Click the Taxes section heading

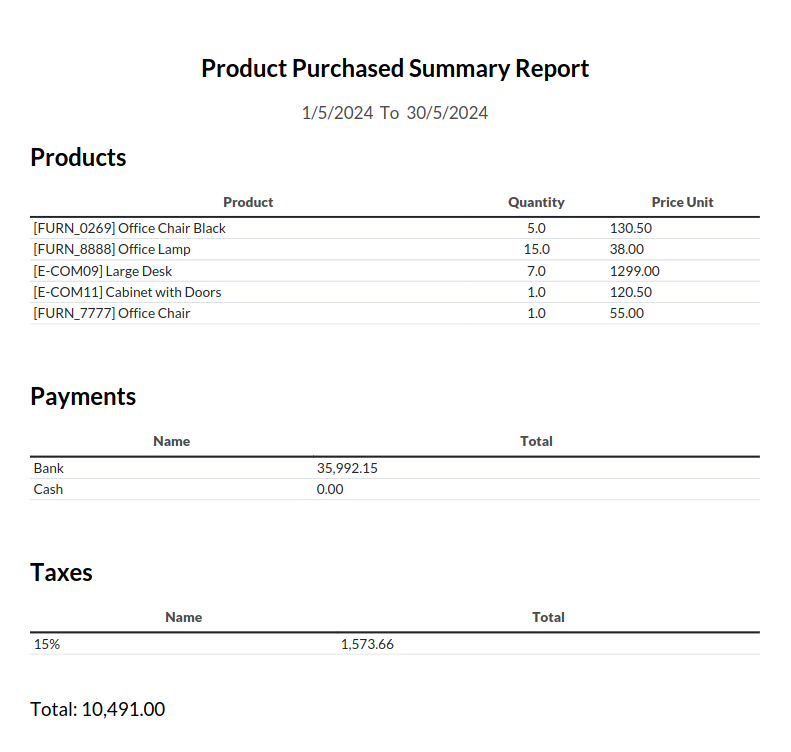(61, 573)
